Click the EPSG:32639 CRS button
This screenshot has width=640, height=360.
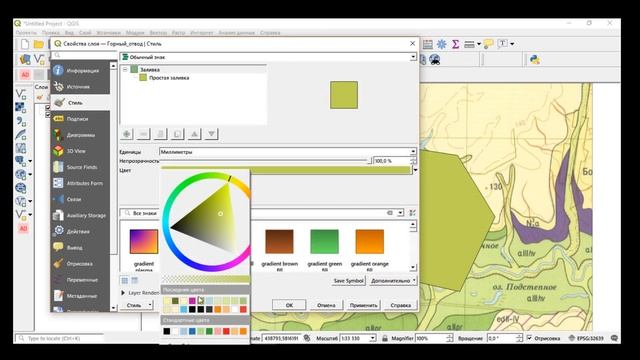[587, 338]
